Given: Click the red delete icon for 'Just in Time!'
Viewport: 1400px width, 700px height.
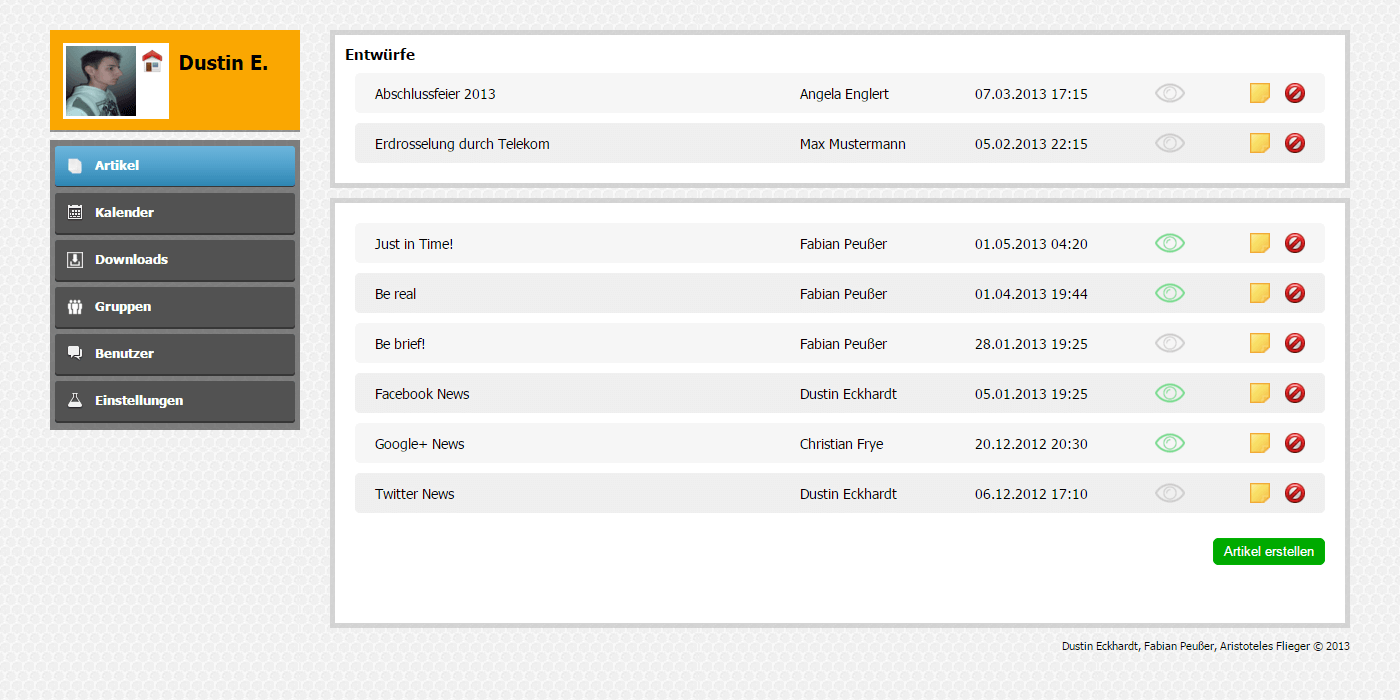Looking at the screenshot, I should pos(1295,243).
